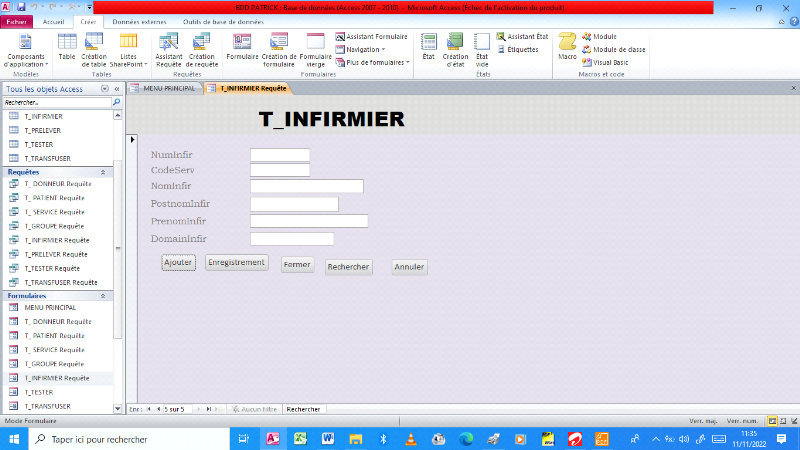
Task: Open T_DONNEUR Requête under Requêtes
Action: (58, 184)
